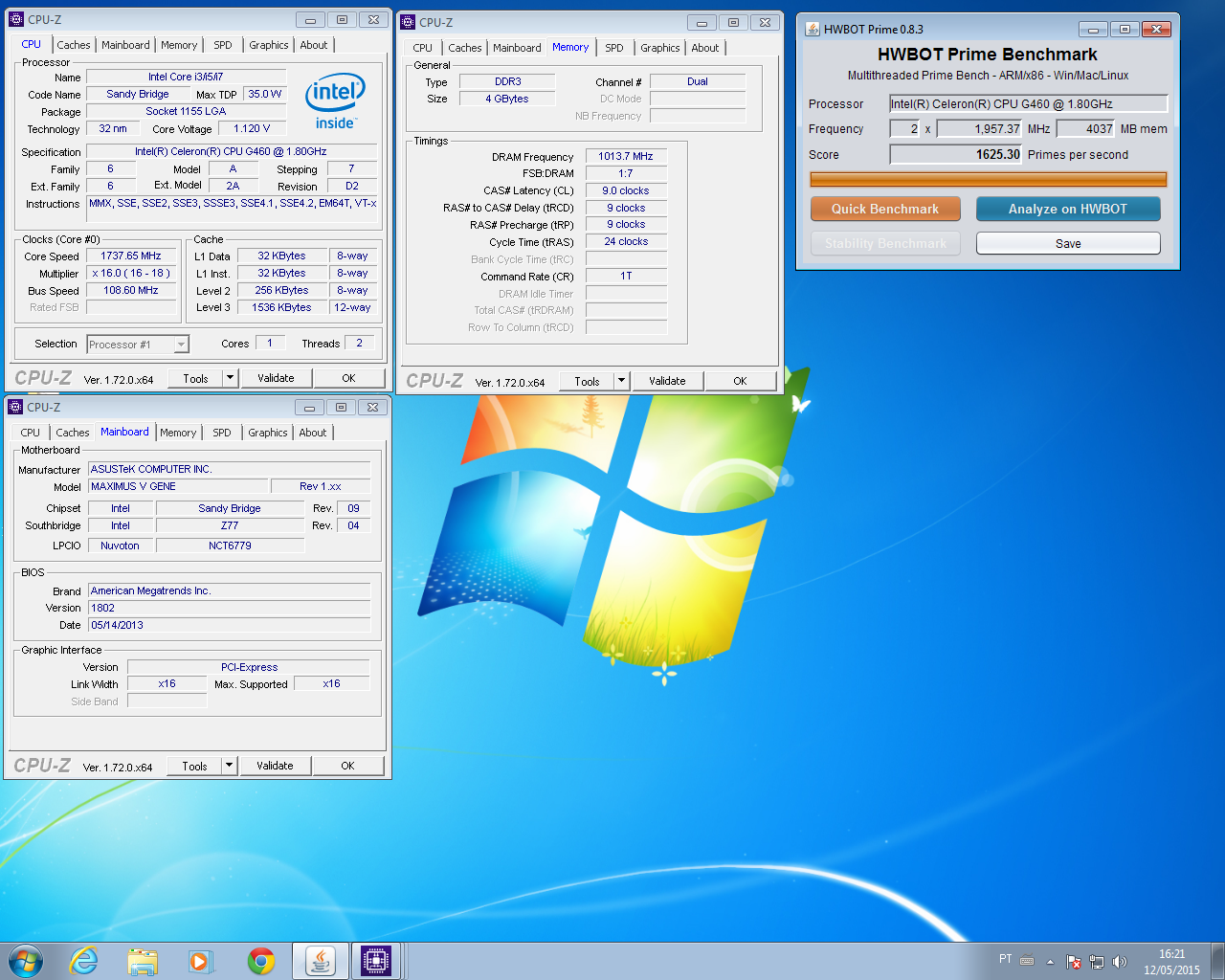Click OK in CPU window
Image resolution: width=1225 pixels, height=980 pixels.
click(348, 378)
